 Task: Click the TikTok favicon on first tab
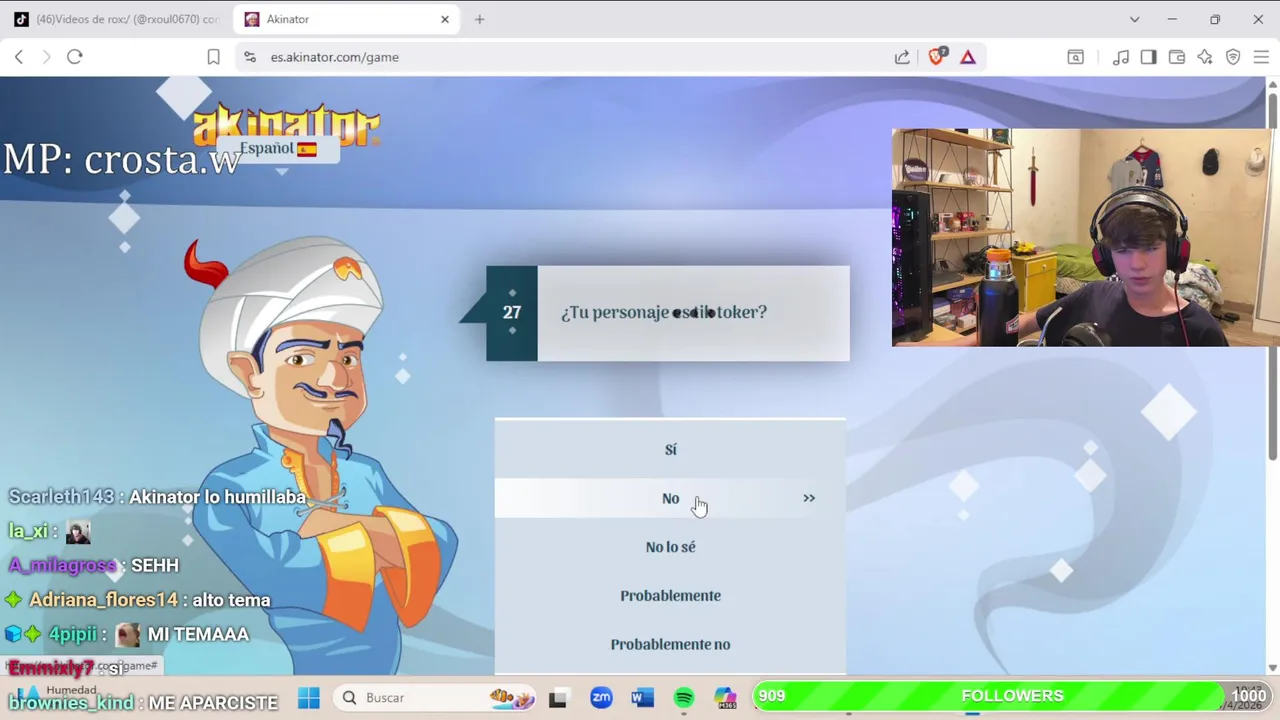tap(21, 19)
